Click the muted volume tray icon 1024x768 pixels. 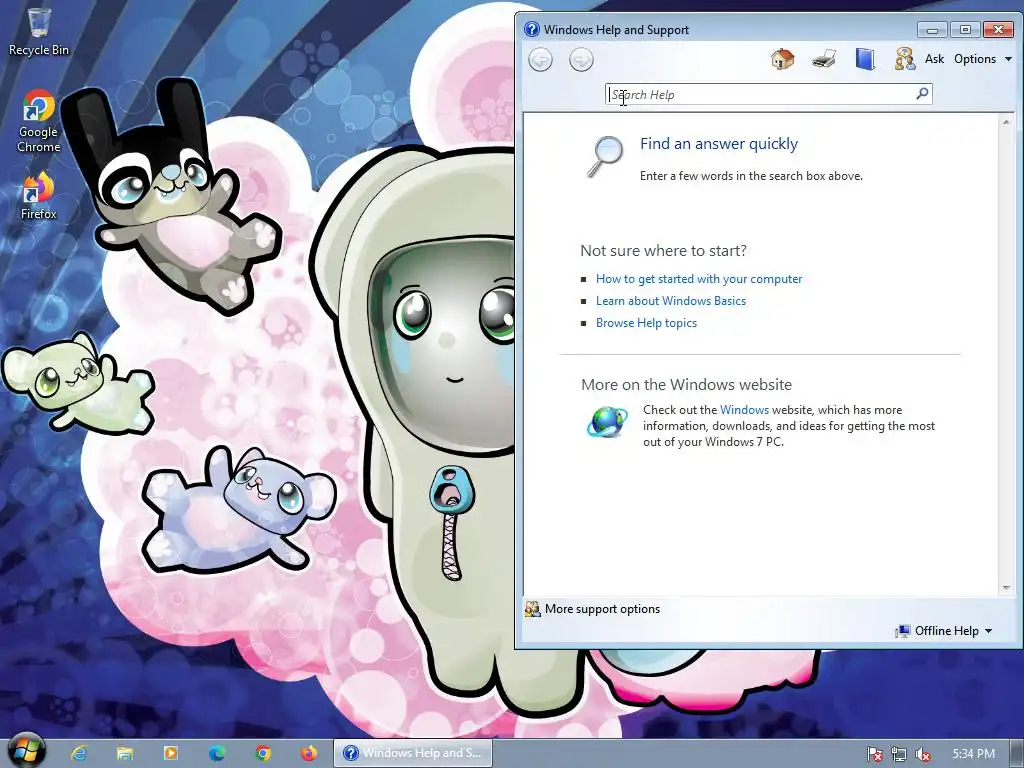point(923,754)
